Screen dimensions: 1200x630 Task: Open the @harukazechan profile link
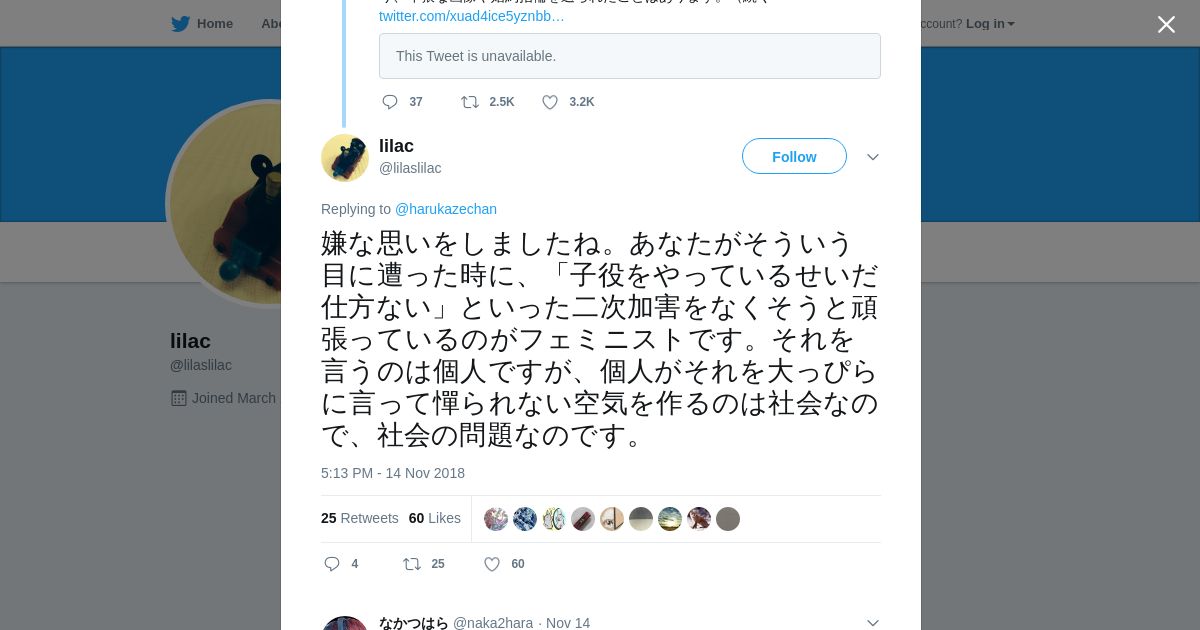click(446, 209)
